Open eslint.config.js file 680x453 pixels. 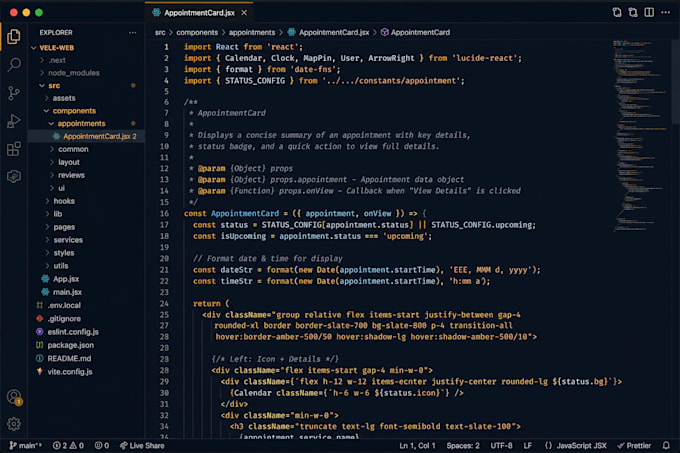[x=87, y=332]
